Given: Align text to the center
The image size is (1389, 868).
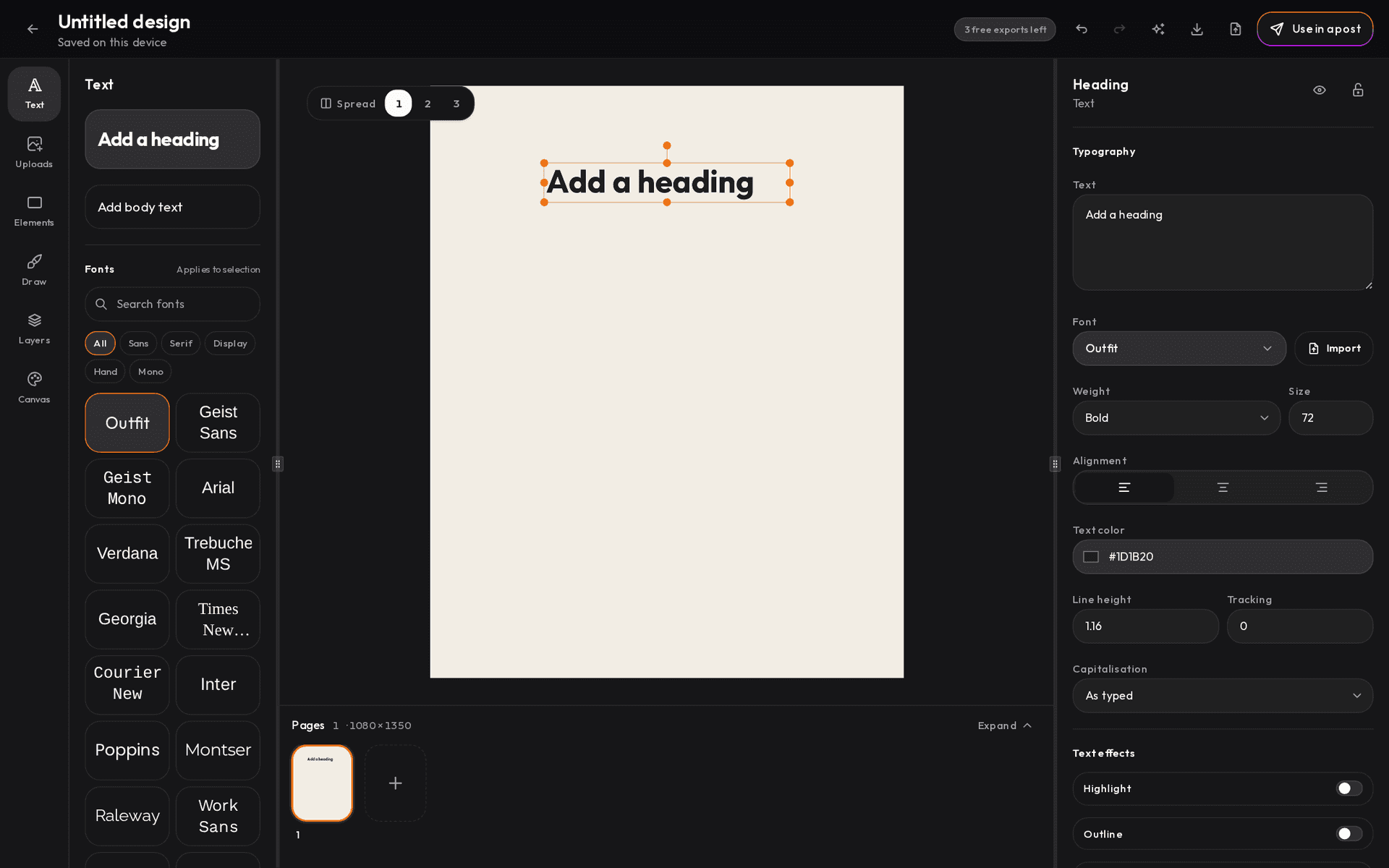Looking at the screenshot, I should click(1223, 488).
